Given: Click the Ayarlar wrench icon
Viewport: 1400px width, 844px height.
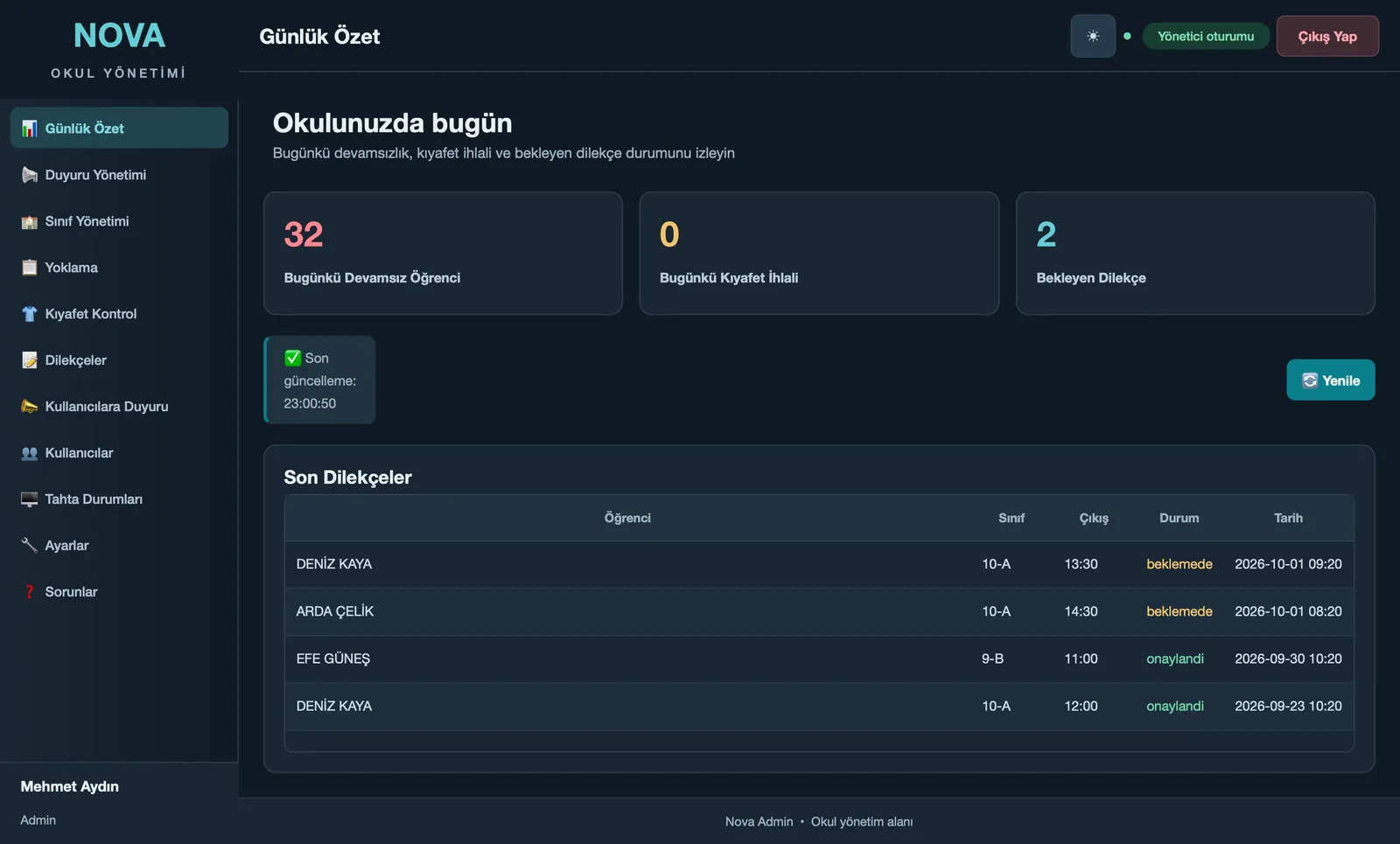Looking at the screenshot, I should [x=29, y=546].
